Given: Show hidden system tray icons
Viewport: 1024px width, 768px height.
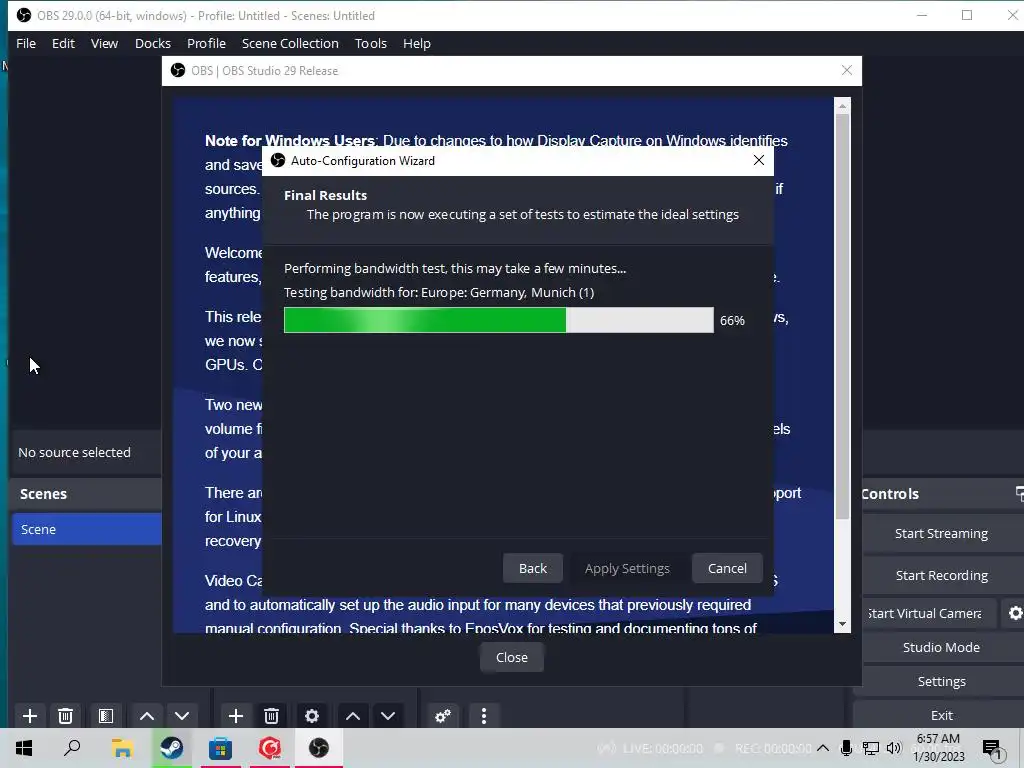Looking at the screenshot, I should pos(823,748).
